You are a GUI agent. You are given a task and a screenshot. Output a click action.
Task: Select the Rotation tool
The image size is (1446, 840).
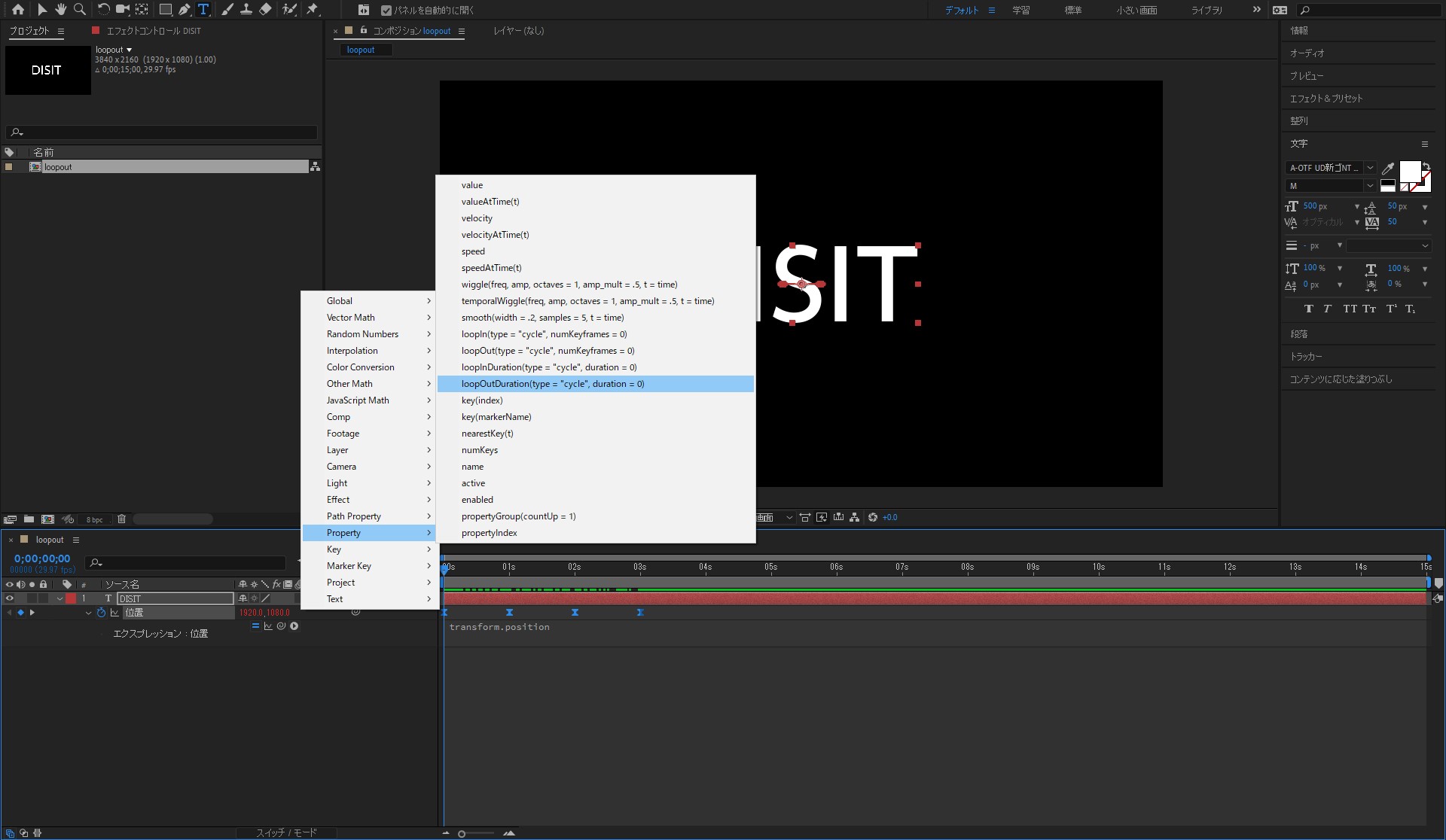(x=103, y=10)
